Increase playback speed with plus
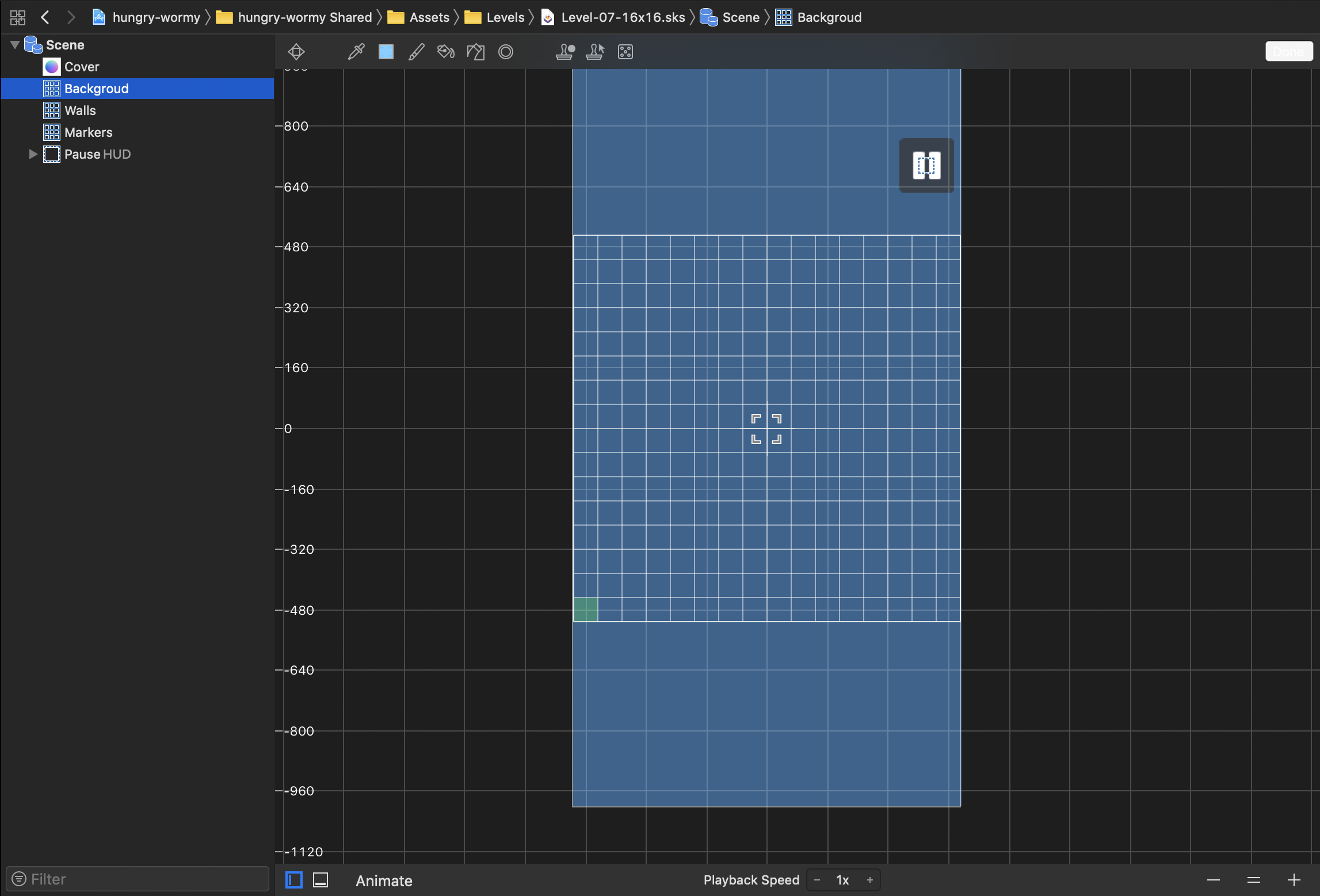The height and width of the screenshot is (896, 1320). click(870, 880)
